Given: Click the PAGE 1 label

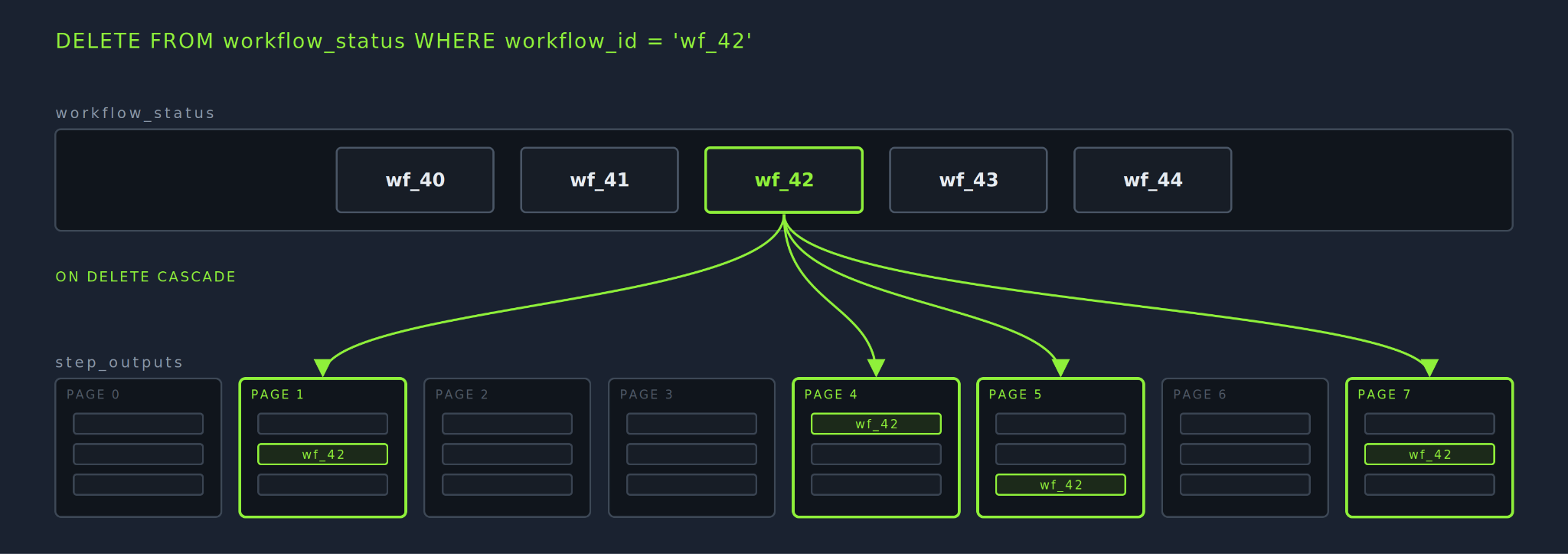Looking at the screenshot, I should tap(277, 395).
